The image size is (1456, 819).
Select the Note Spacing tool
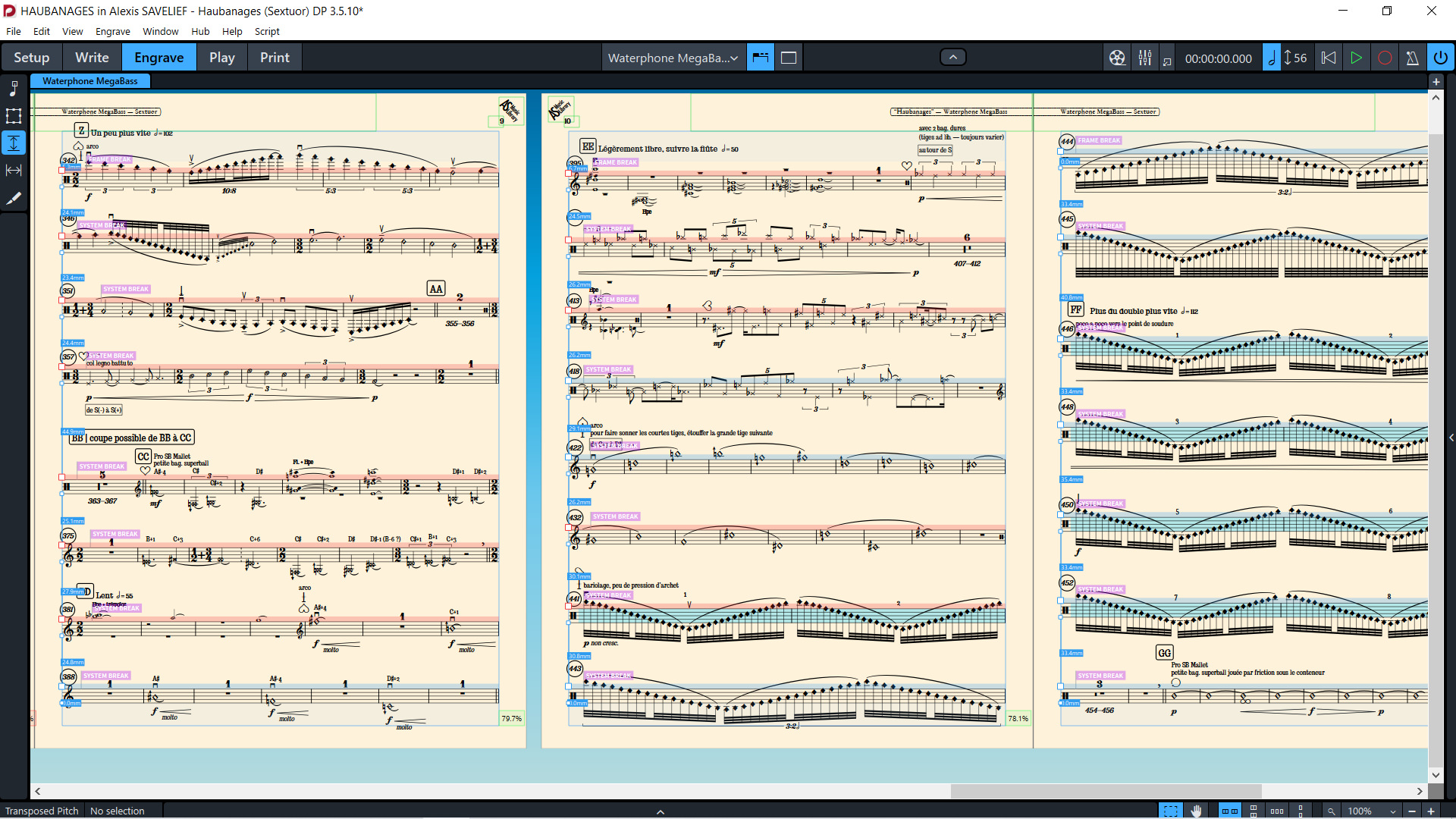tap(14, 171)
